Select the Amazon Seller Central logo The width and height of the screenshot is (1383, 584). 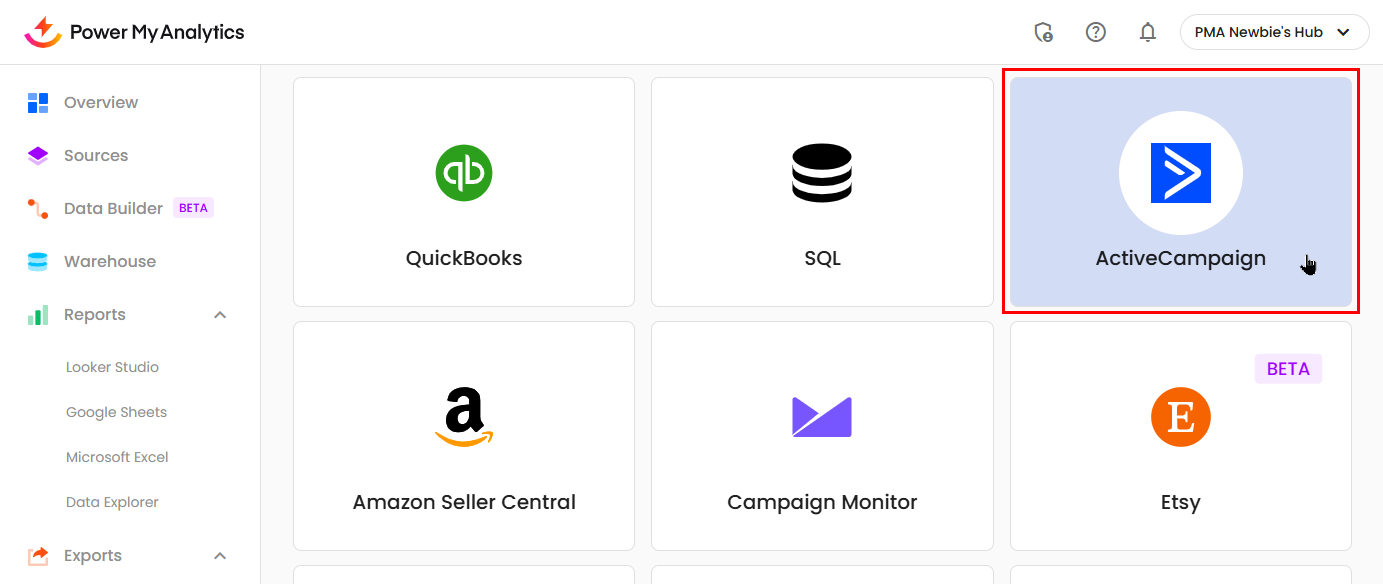point(464,417)
